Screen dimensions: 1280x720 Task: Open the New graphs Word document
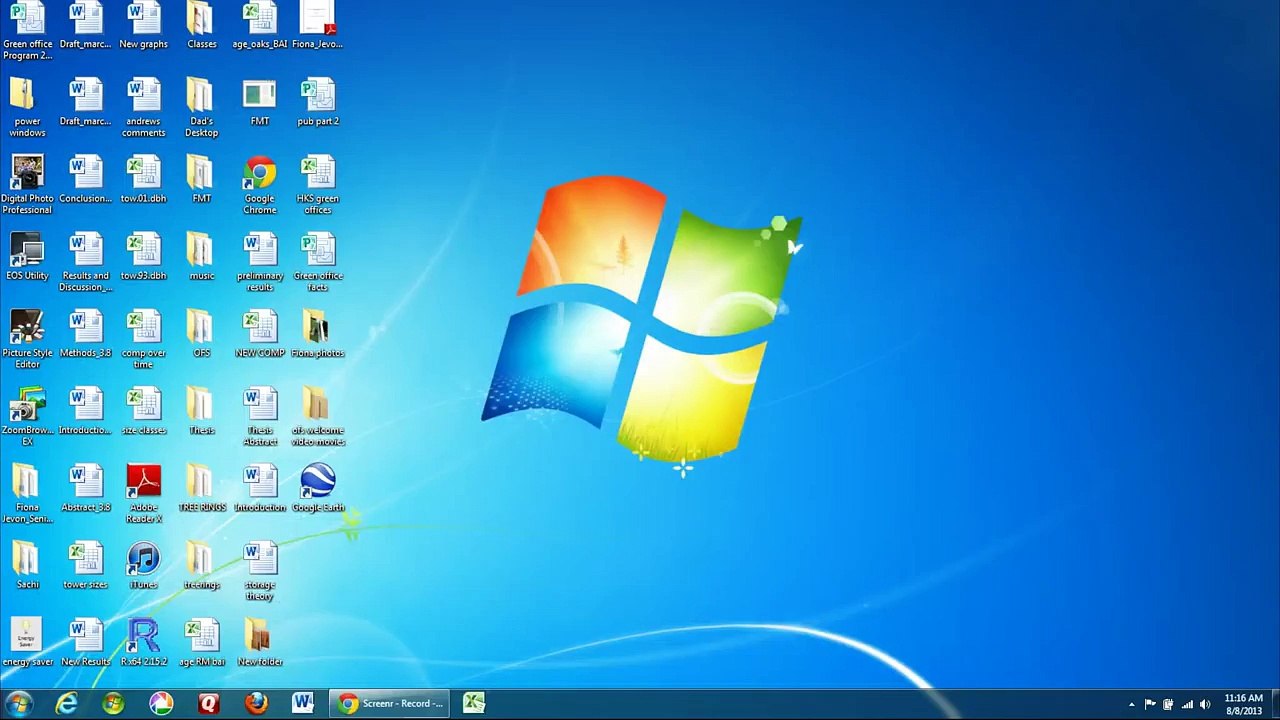coord(143,26)
